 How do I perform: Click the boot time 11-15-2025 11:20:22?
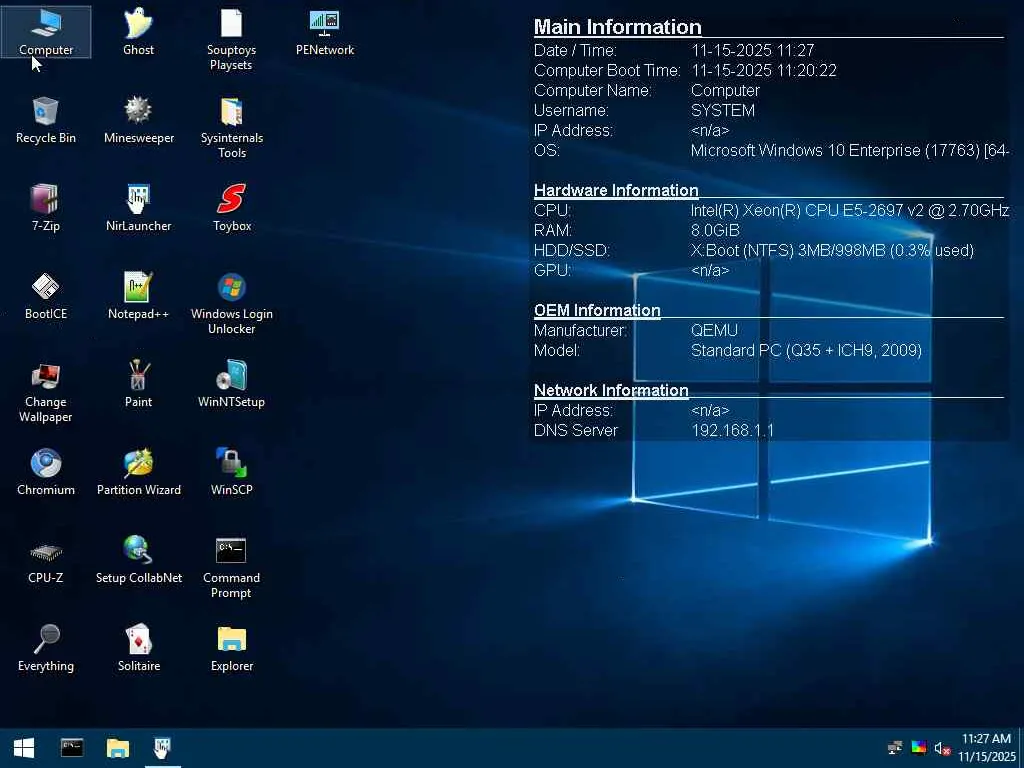pyautogui.click(x=764, y=71)
